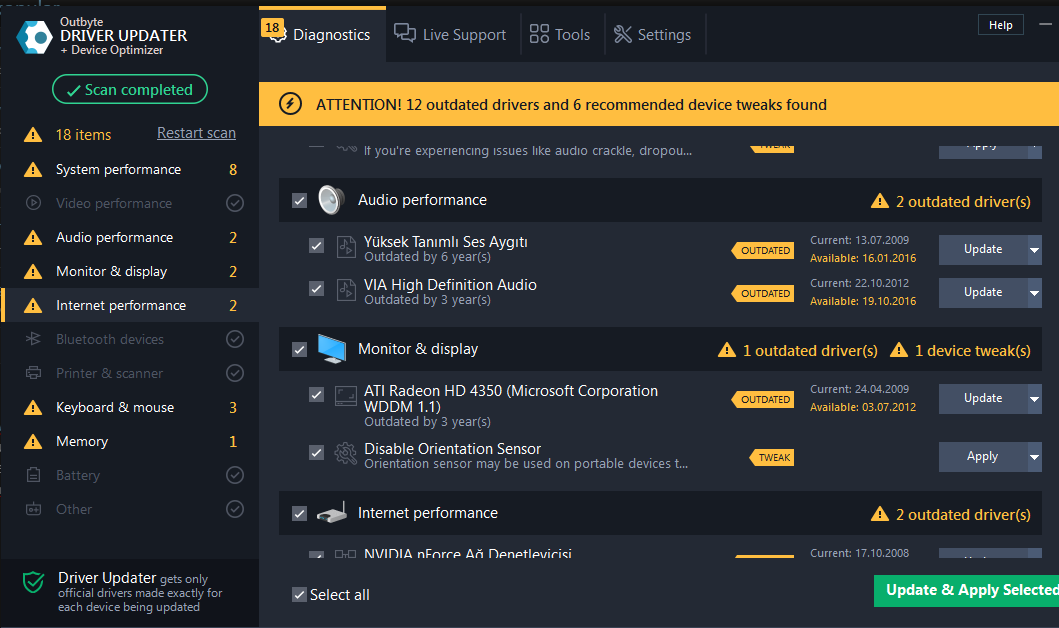The height and width of the screenshot is (628, 1059).
Task: Click the Outbyte Driver Updater logo icon
Action: 34,36
